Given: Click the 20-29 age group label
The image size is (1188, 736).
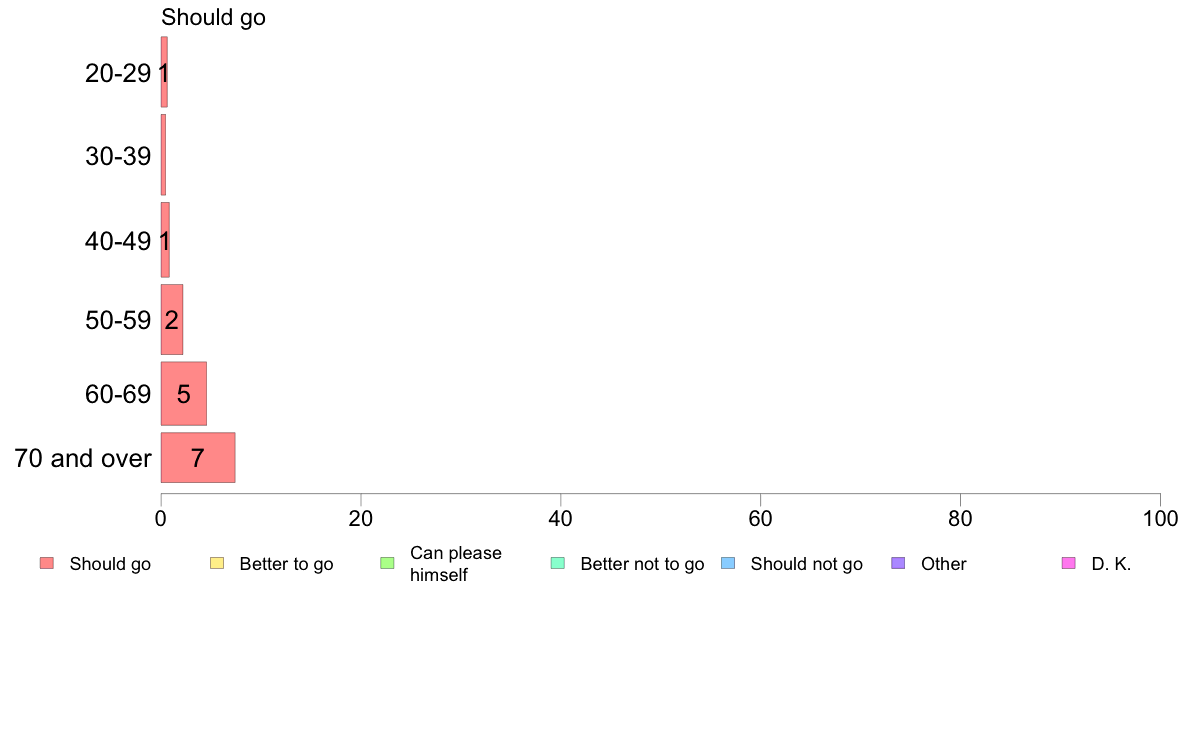Looking at the screenshot, I should 118,73.
